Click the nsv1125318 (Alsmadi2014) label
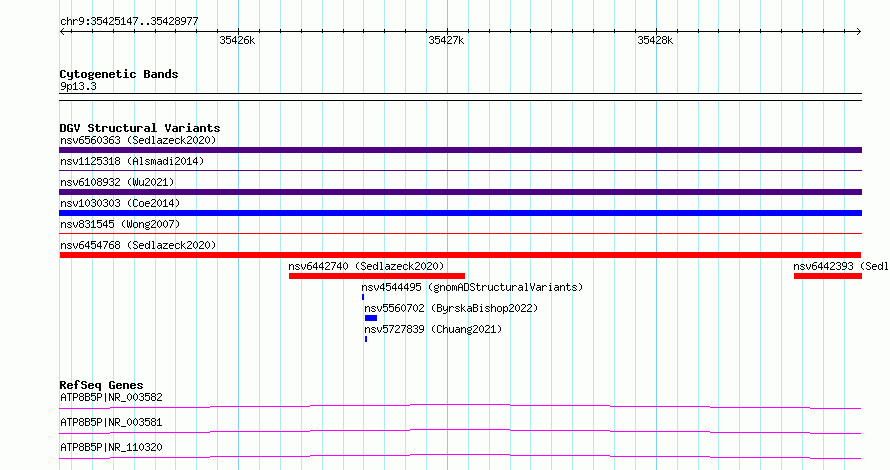The image size is (890, 470). point(132,161)
